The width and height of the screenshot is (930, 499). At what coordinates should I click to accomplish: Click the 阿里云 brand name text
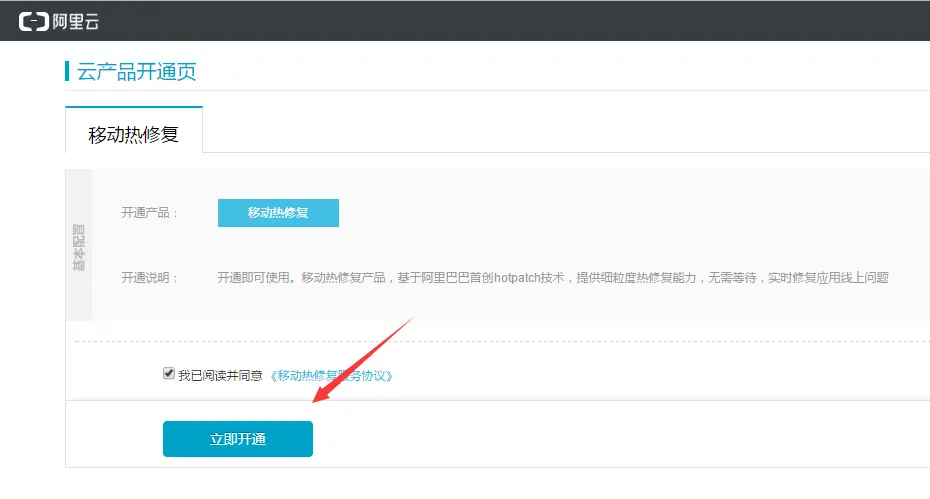pos(75,22)
